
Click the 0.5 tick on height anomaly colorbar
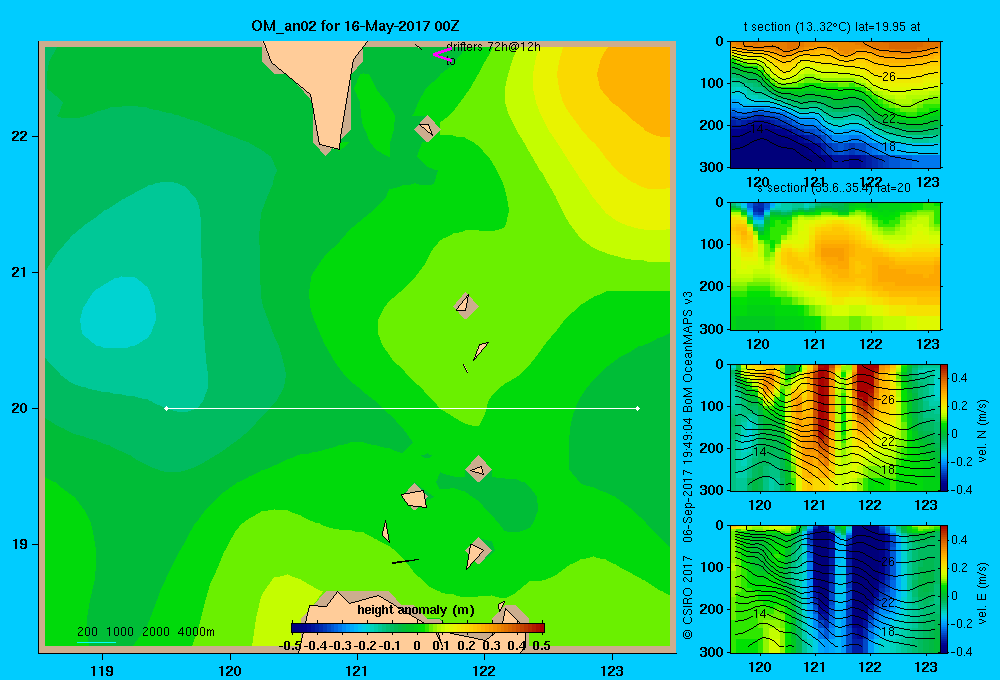coord(541,646)
